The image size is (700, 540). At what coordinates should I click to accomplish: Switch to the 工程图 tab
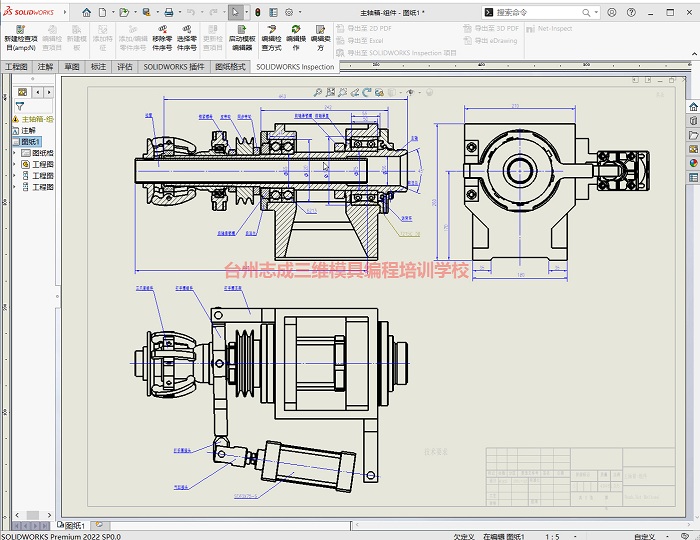(x=17, y=67)
